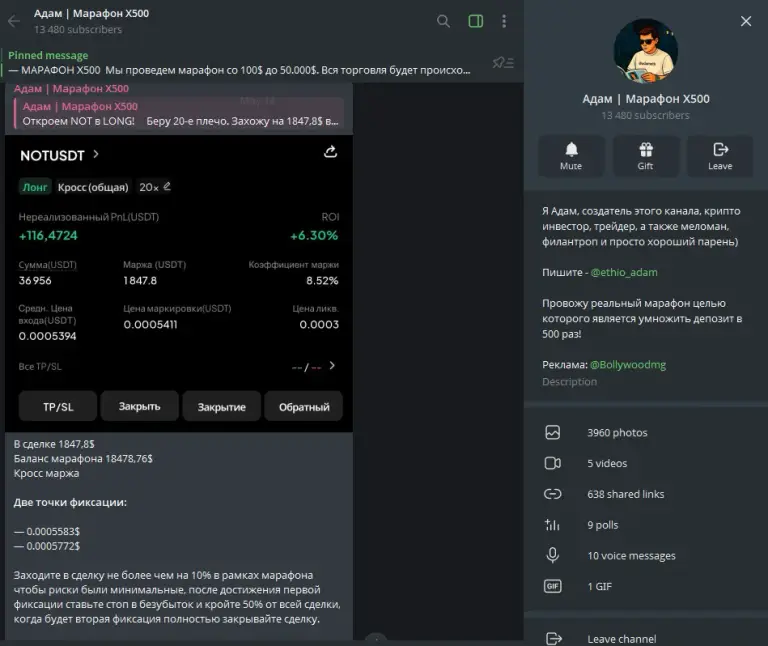Click the Leave button under subscribers
The height and width of the screenshot is (646, 768).
click(720, 156)
